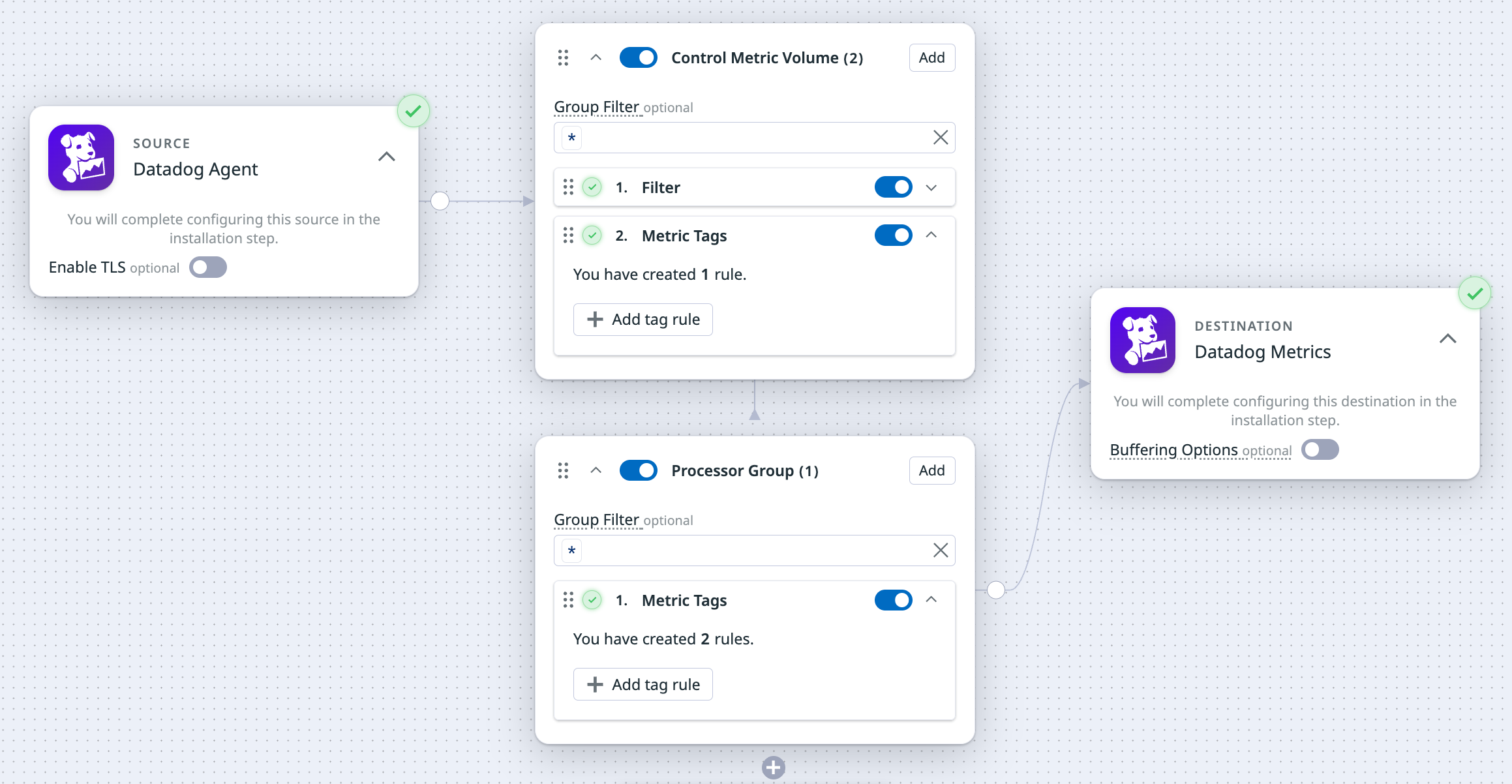1512x784 pixels.
Task: Clear the Processor Group filter with X
Action: point(940,550)
